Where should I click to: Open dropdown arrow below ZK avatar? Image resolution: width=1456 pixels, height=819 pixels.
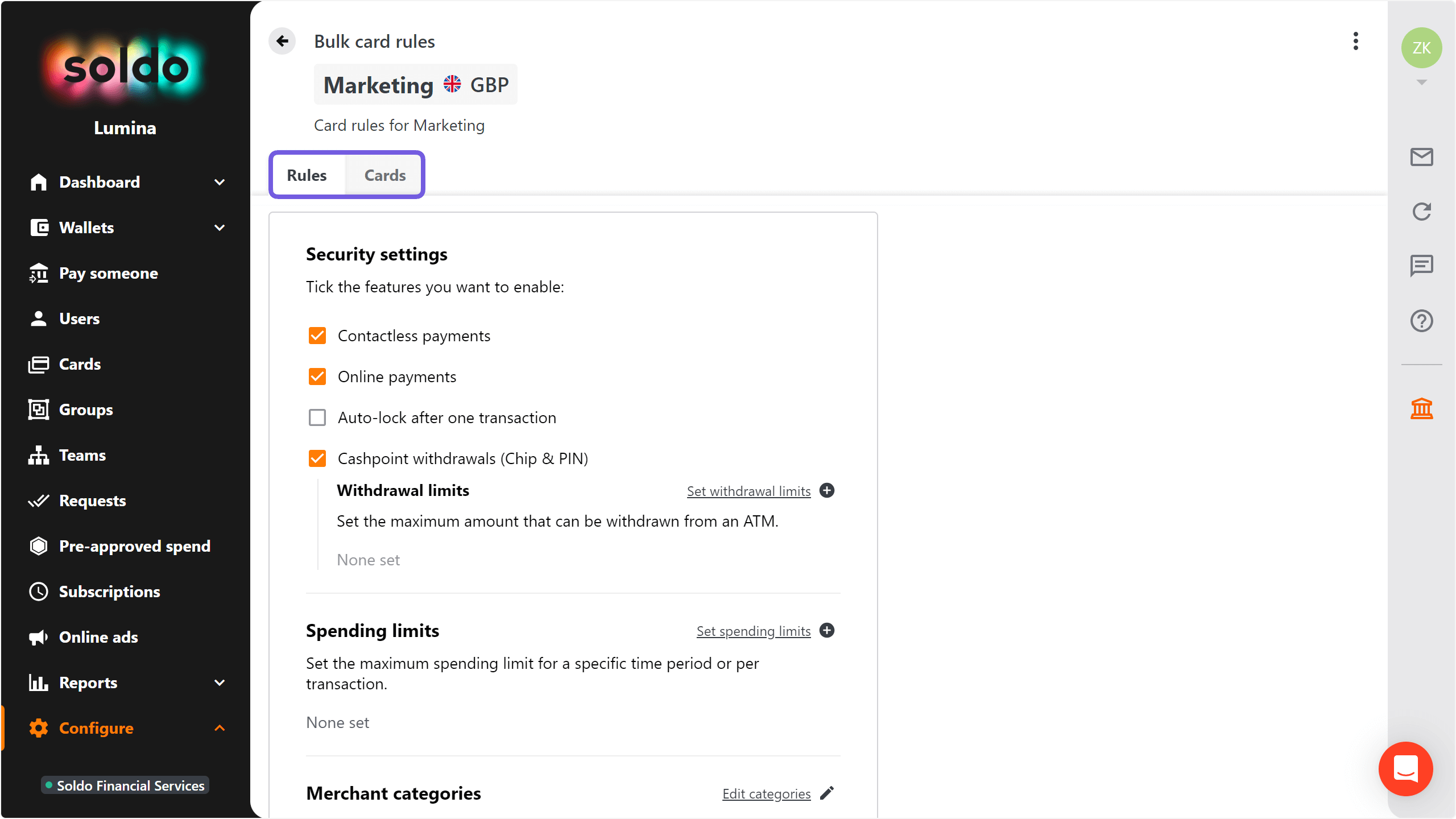[x=1421, y=82]
